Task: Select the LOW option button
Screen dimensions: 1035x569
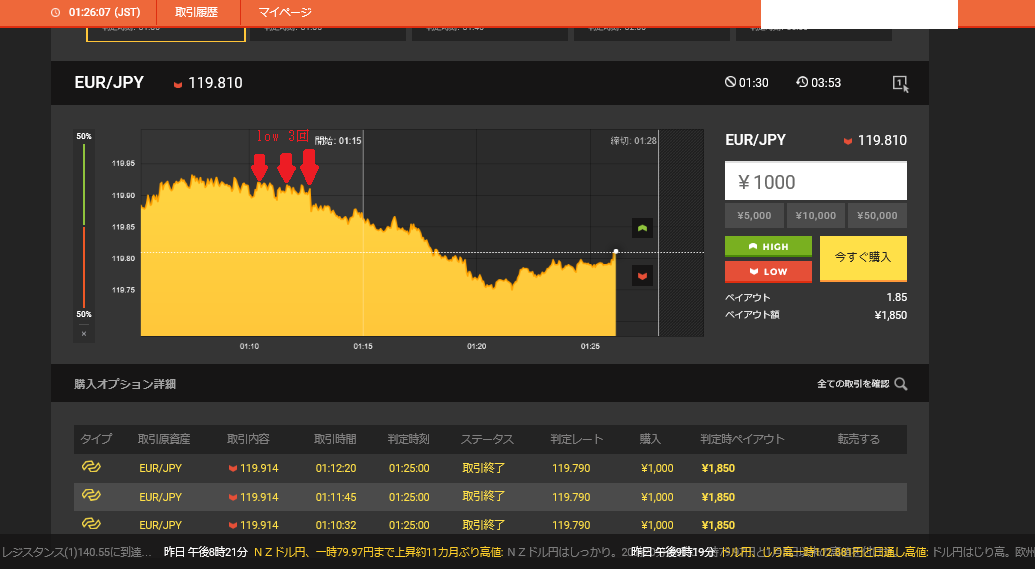Action: [x=768, y=271]
